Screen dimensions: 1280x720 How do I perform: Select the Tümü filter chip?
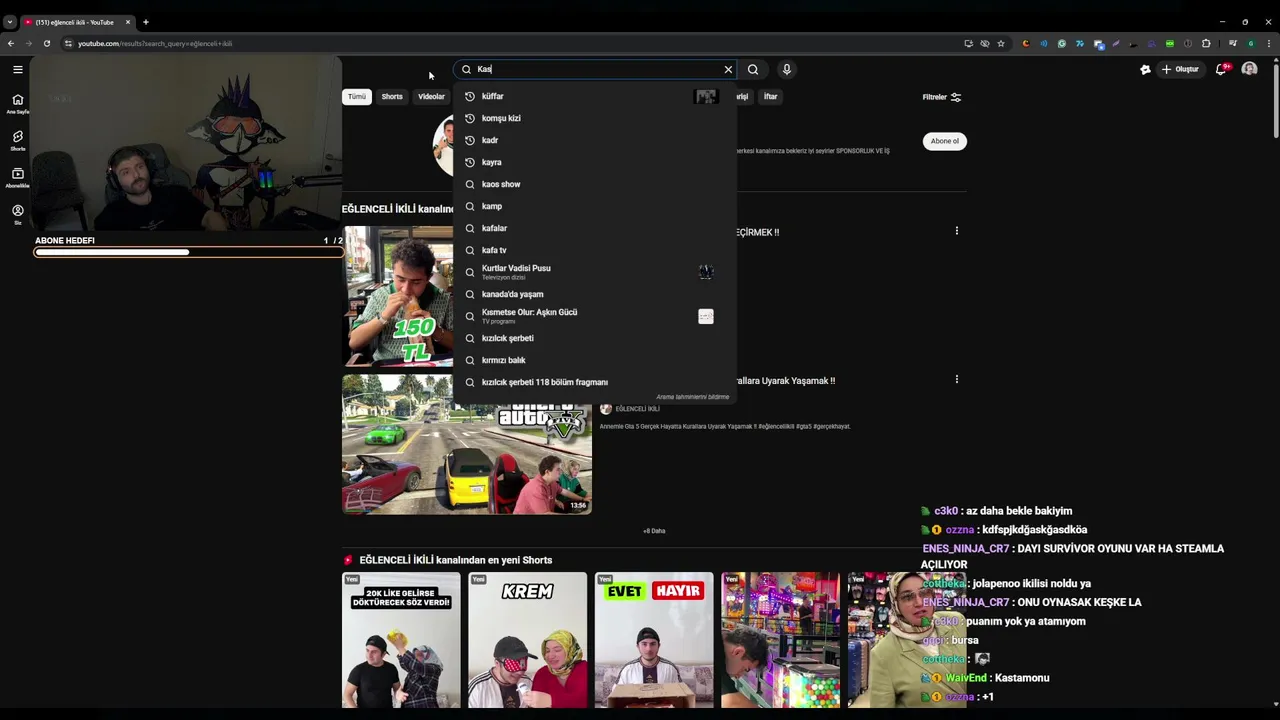pyautogui.click(x=357, y=97)
